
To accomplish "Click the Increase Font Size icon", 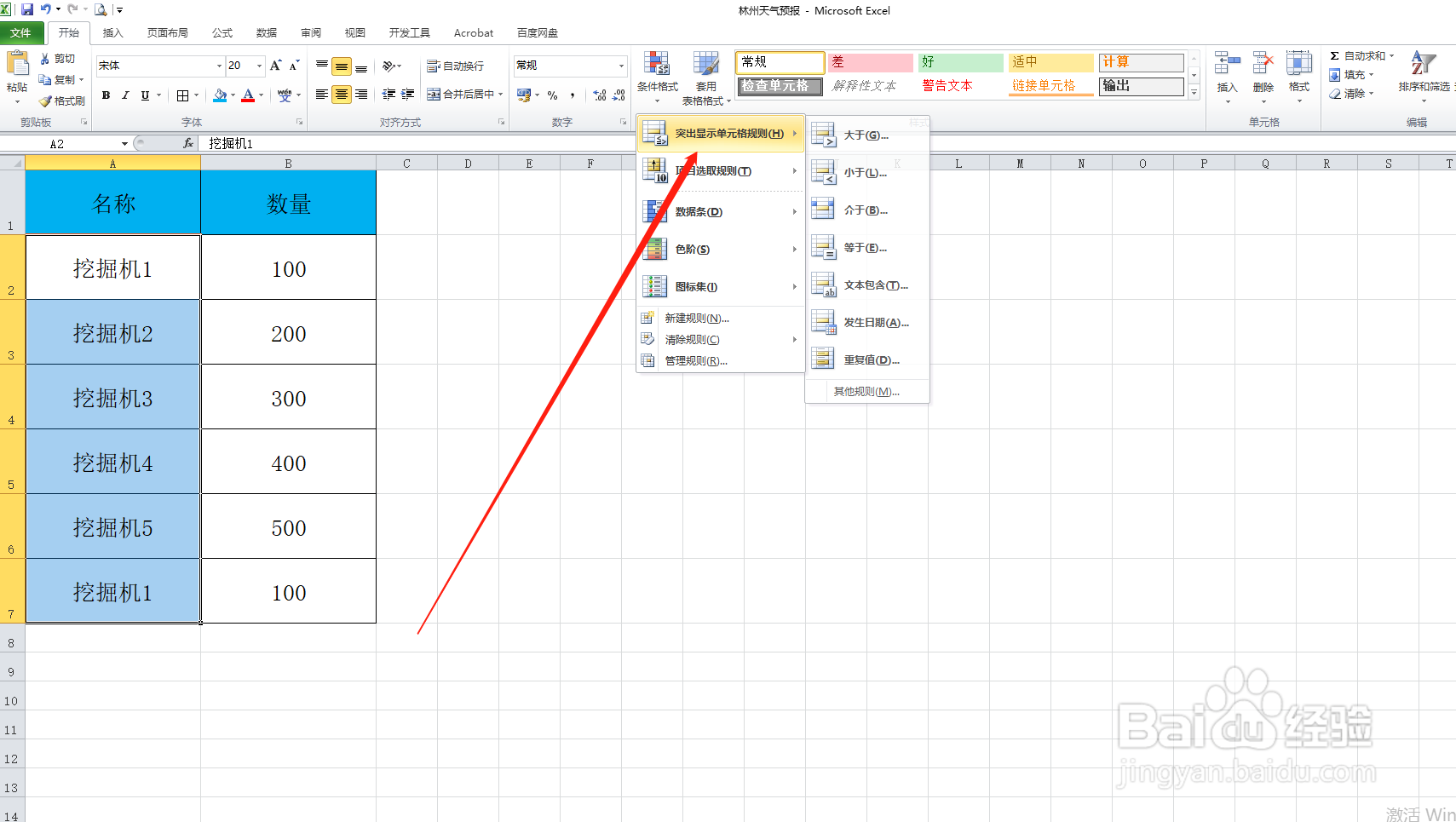I will point(275,66).
